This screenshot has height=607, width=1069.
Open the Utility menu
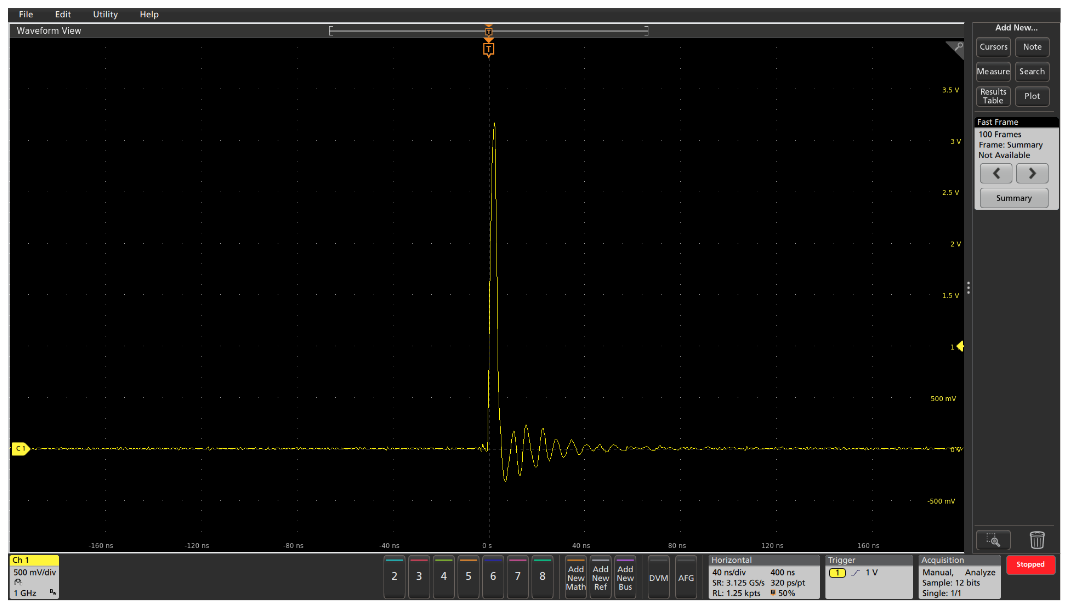pyautogui.click(x=105, y=15)
